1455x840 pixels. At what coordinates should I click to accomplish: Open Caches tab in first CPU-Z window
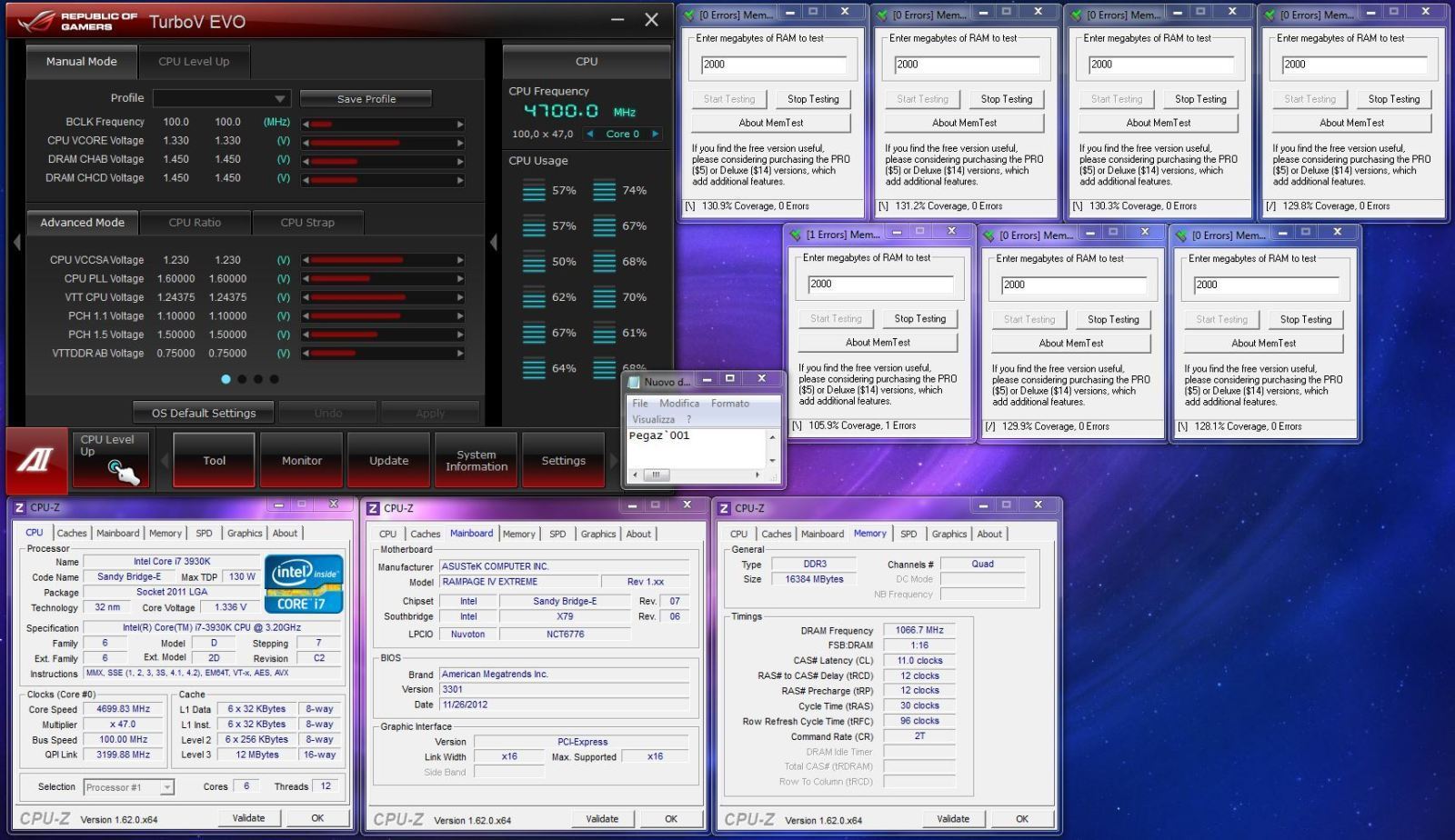(x=72, y=534)
